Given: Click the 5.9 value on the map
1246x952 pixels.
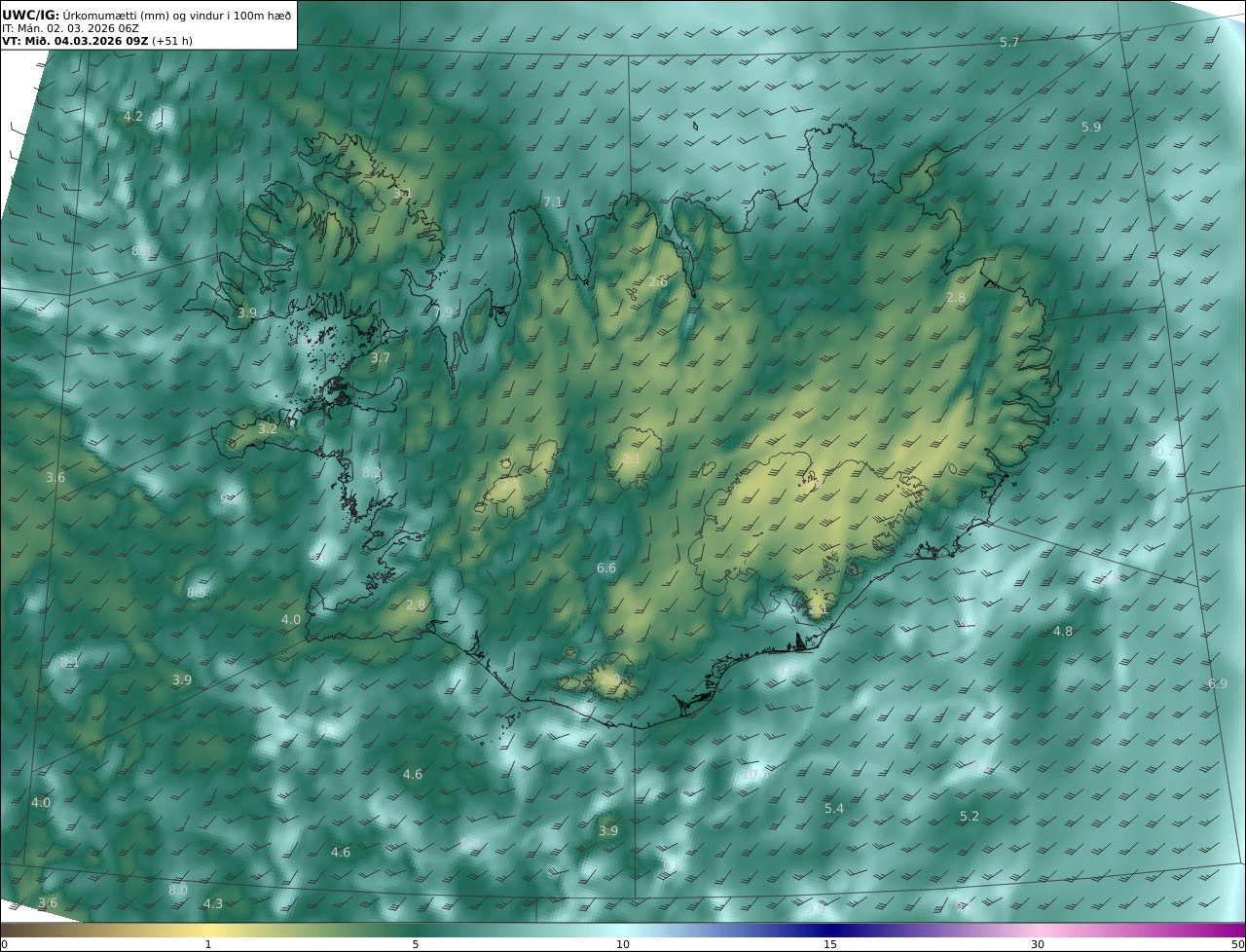Looking at the screenshot, I should click(x=1091, y=128).
